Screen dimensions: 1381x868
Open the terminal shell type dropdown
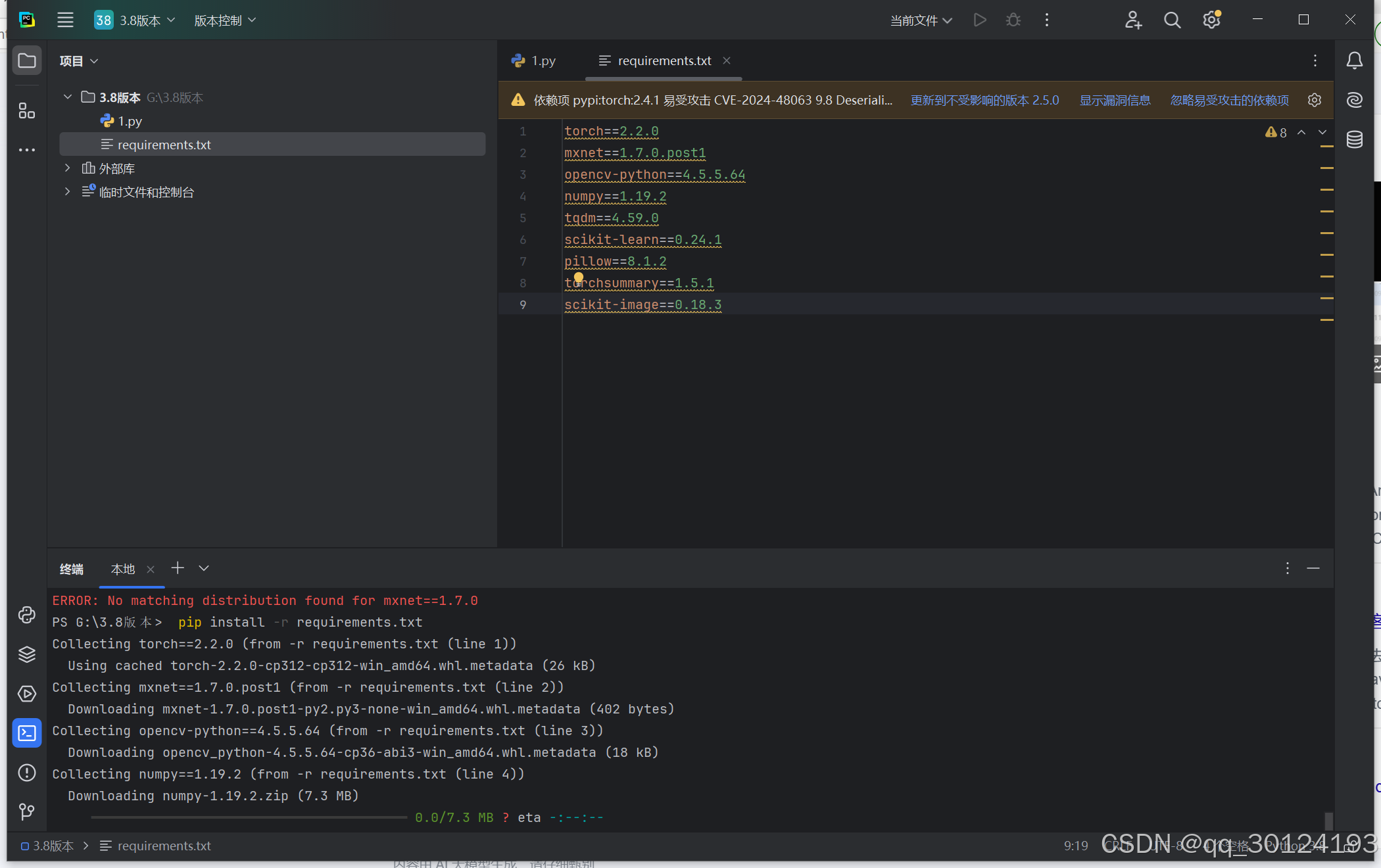pyautogui.click(x=204, y=568)
